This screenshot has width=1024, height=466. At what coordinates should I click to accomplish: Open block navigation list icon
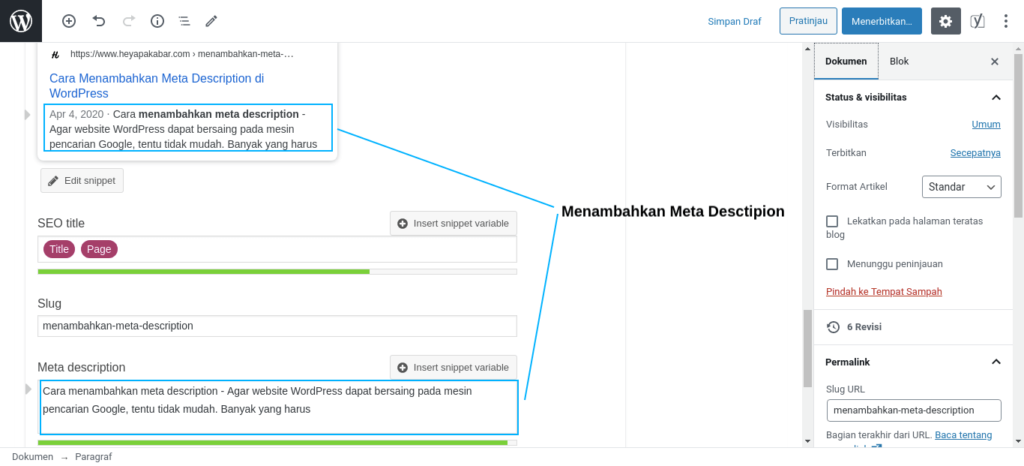pos(185,21)
